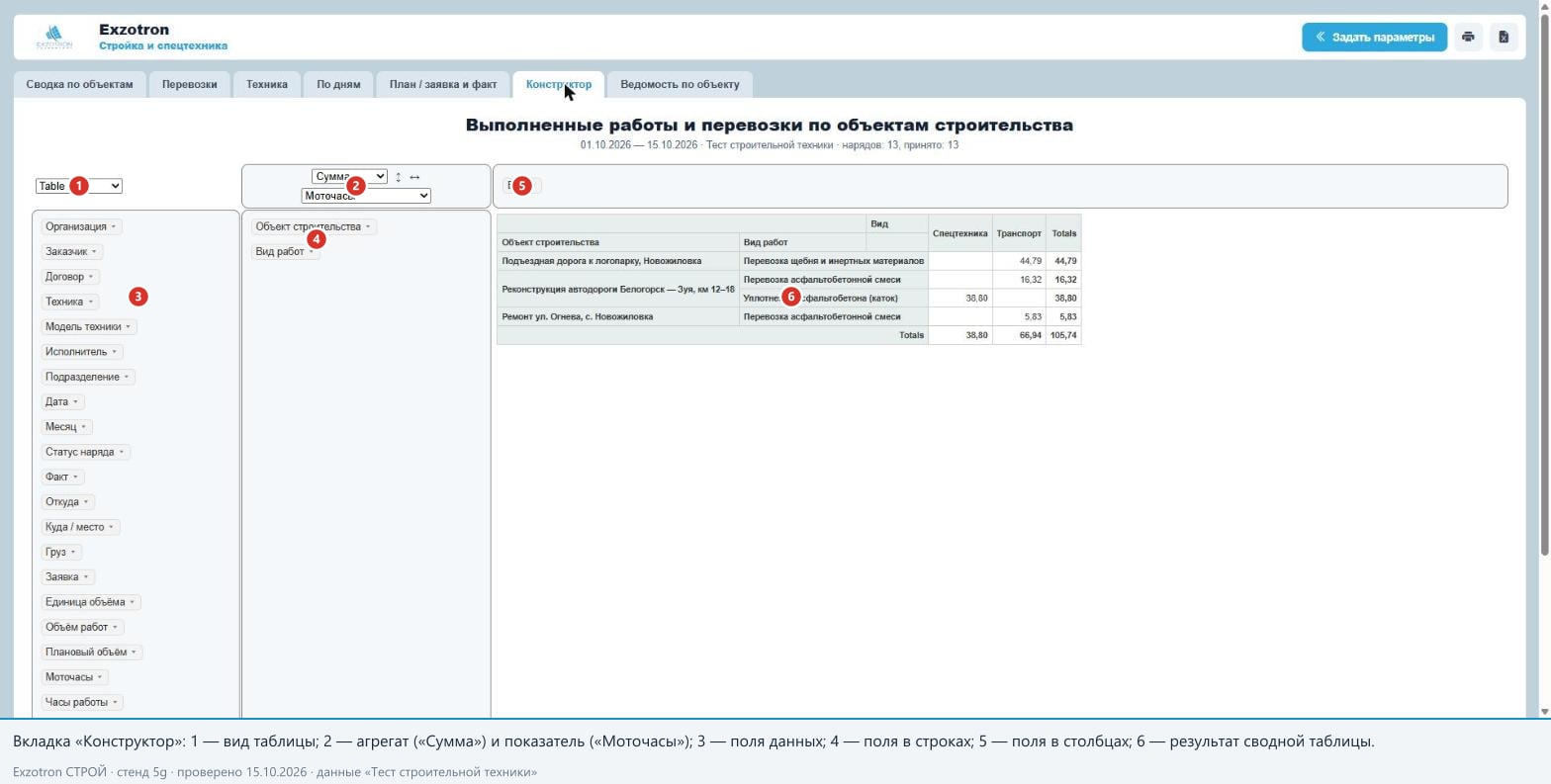Open the Table renderer dropdown

coord(79,186)
